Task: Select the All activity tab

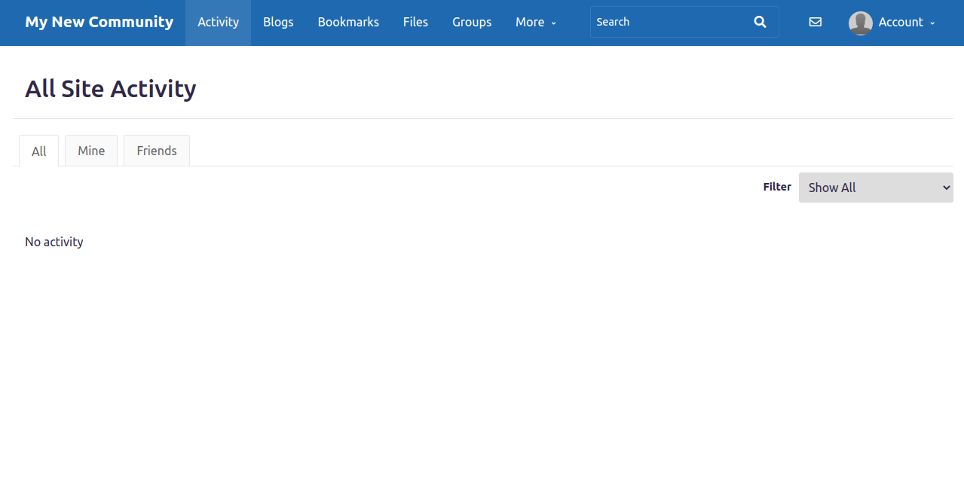Action: coord(39,151)
